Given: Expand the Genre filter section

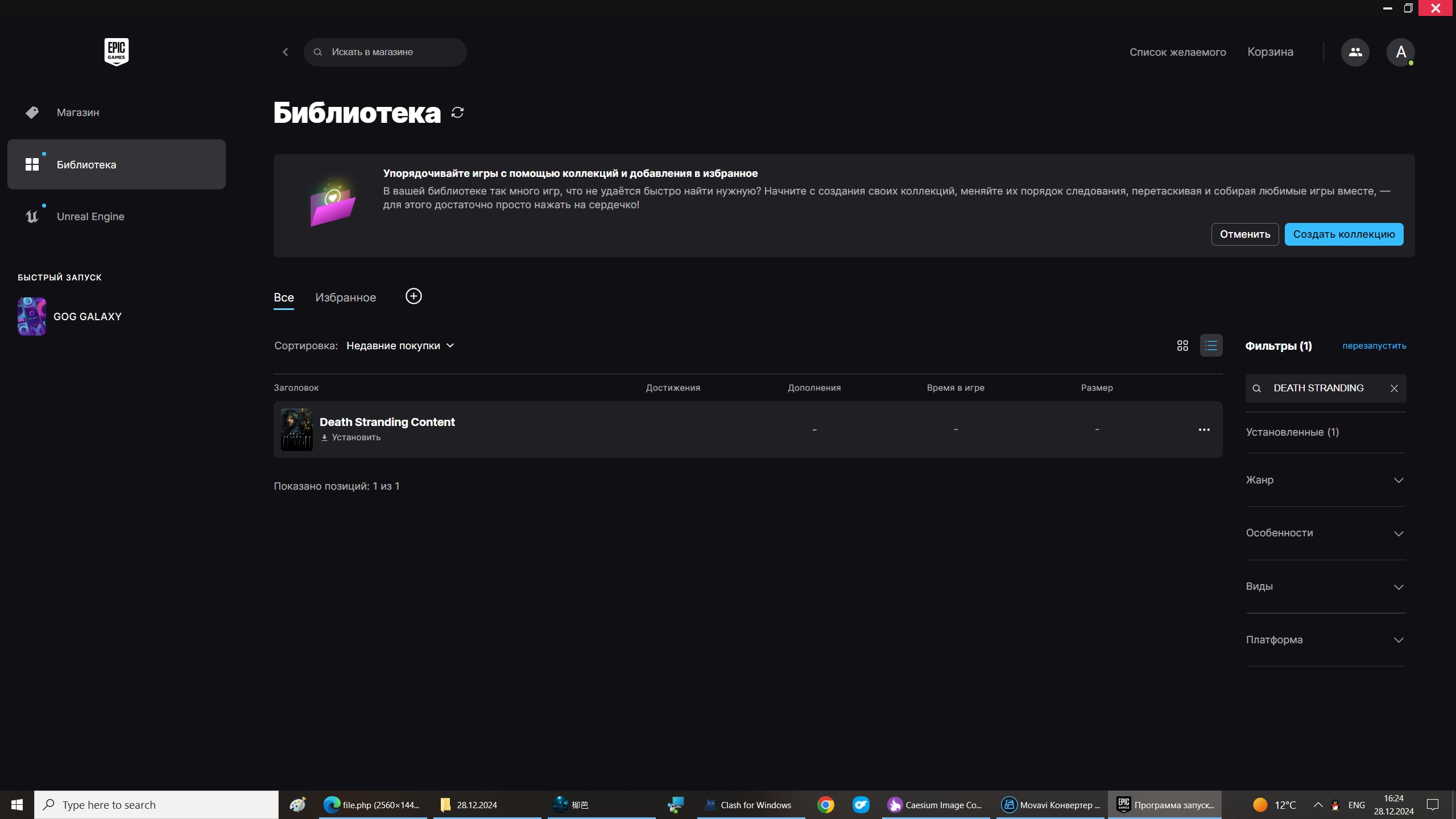Looking at the screenshot, I should [x=1325, y=480].
